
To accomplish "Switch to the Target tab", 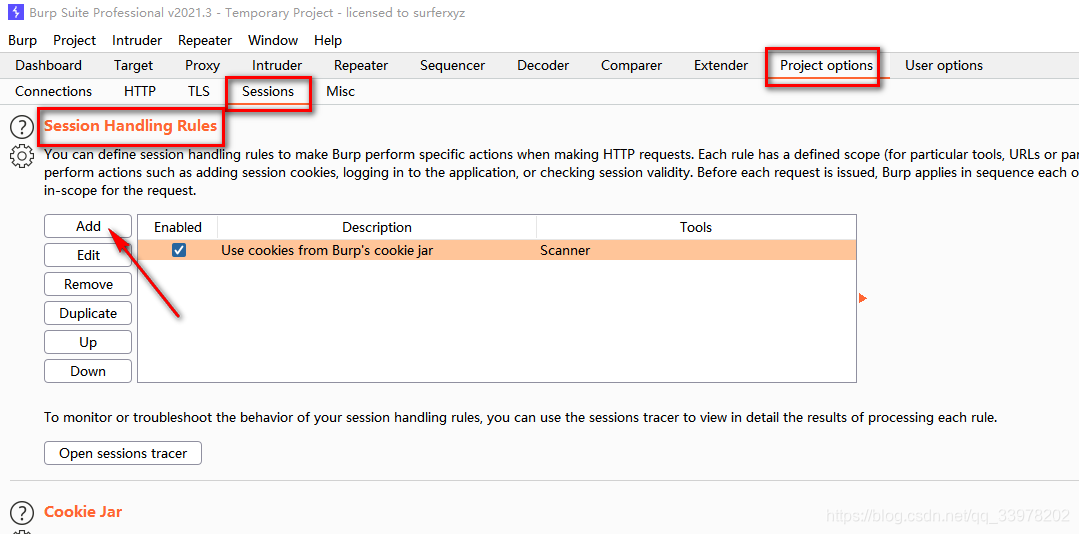I will tap(133, 65).
